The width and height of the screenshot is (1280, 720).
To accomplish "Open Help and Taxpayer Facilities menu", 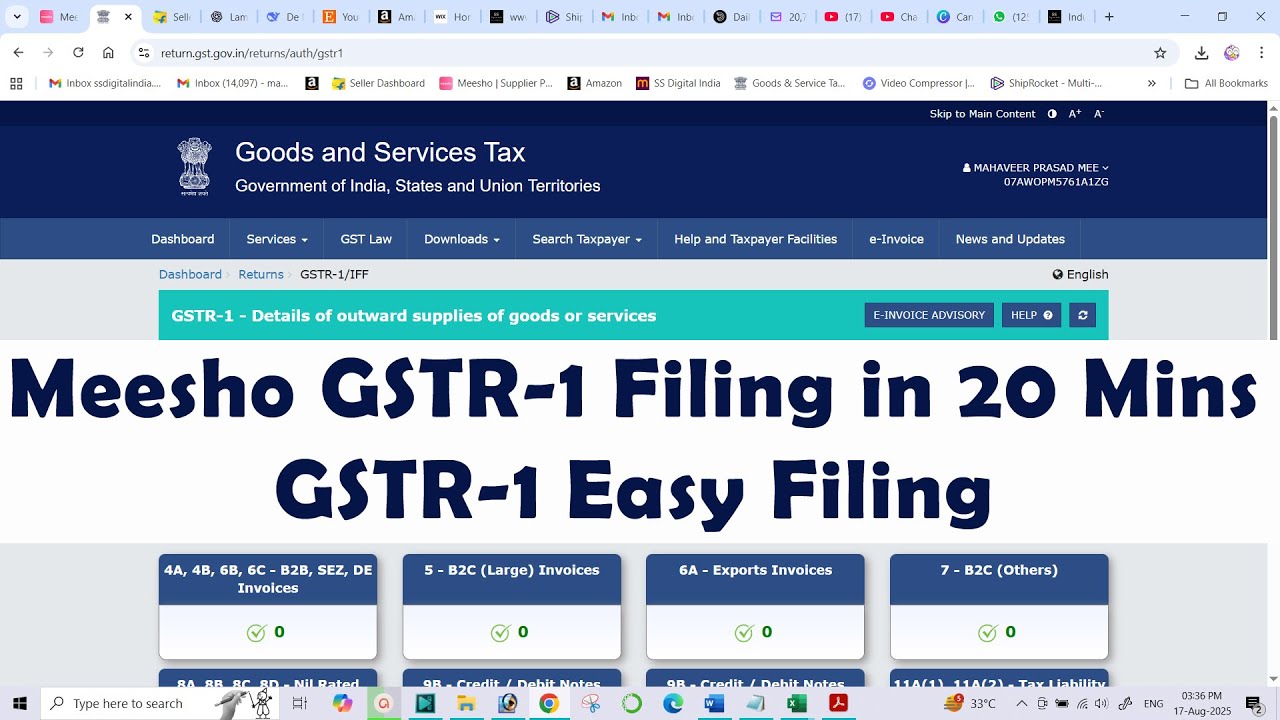I will tap(755, 239).
